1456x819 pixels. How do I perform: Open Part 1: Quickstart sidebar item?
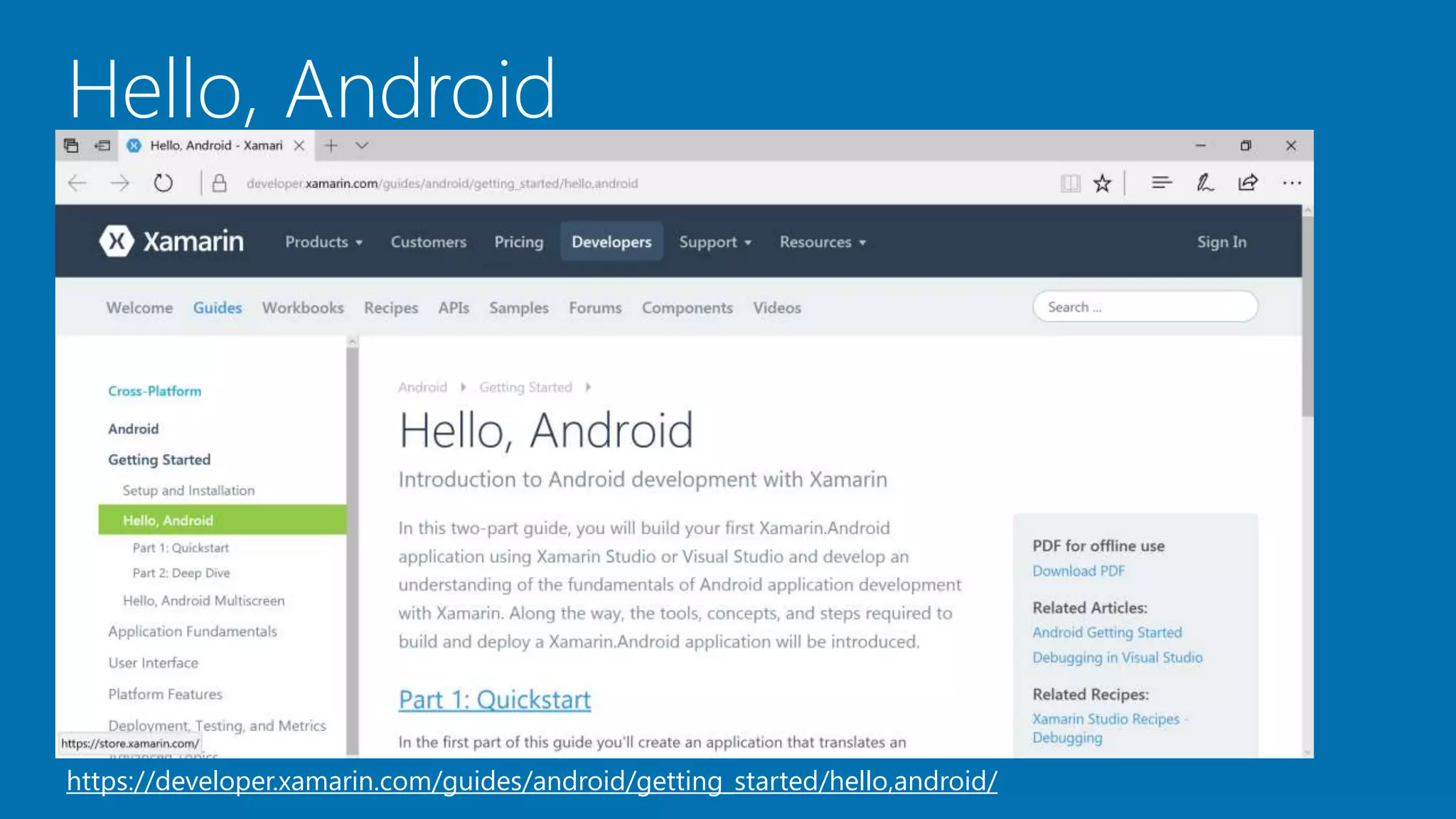(x=181, y=548)
